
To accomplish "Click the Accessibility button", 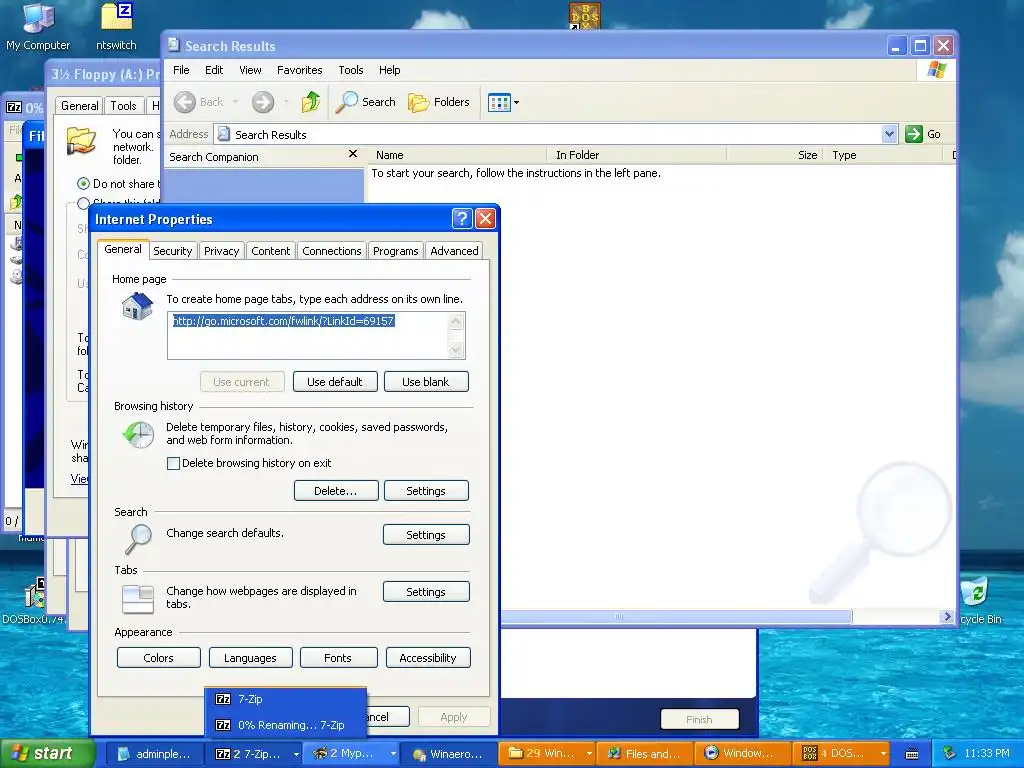I will click(428, 658).
